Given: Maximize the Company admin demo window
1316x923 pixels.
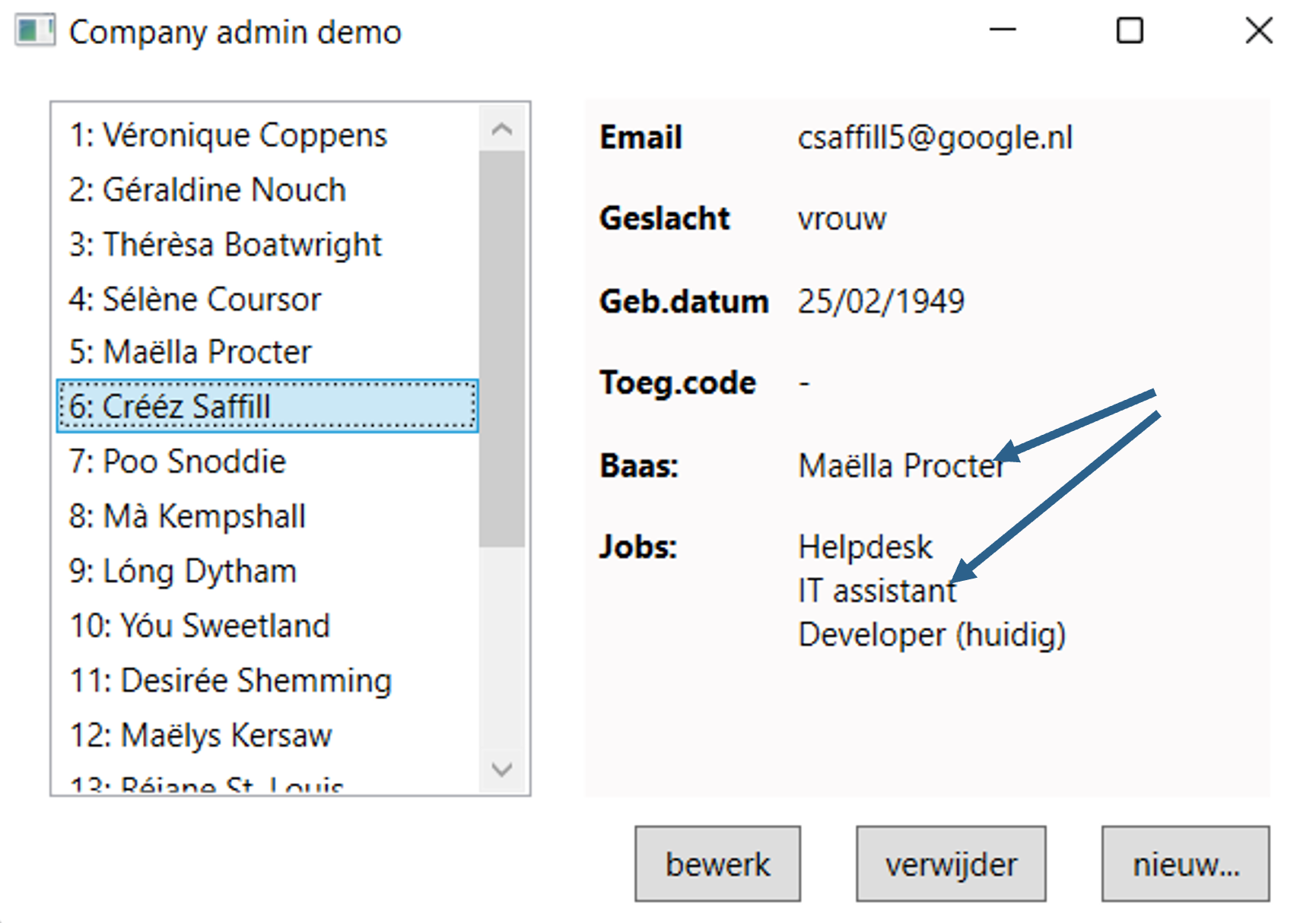Looking at the screenshot, I should point(1129,31).
